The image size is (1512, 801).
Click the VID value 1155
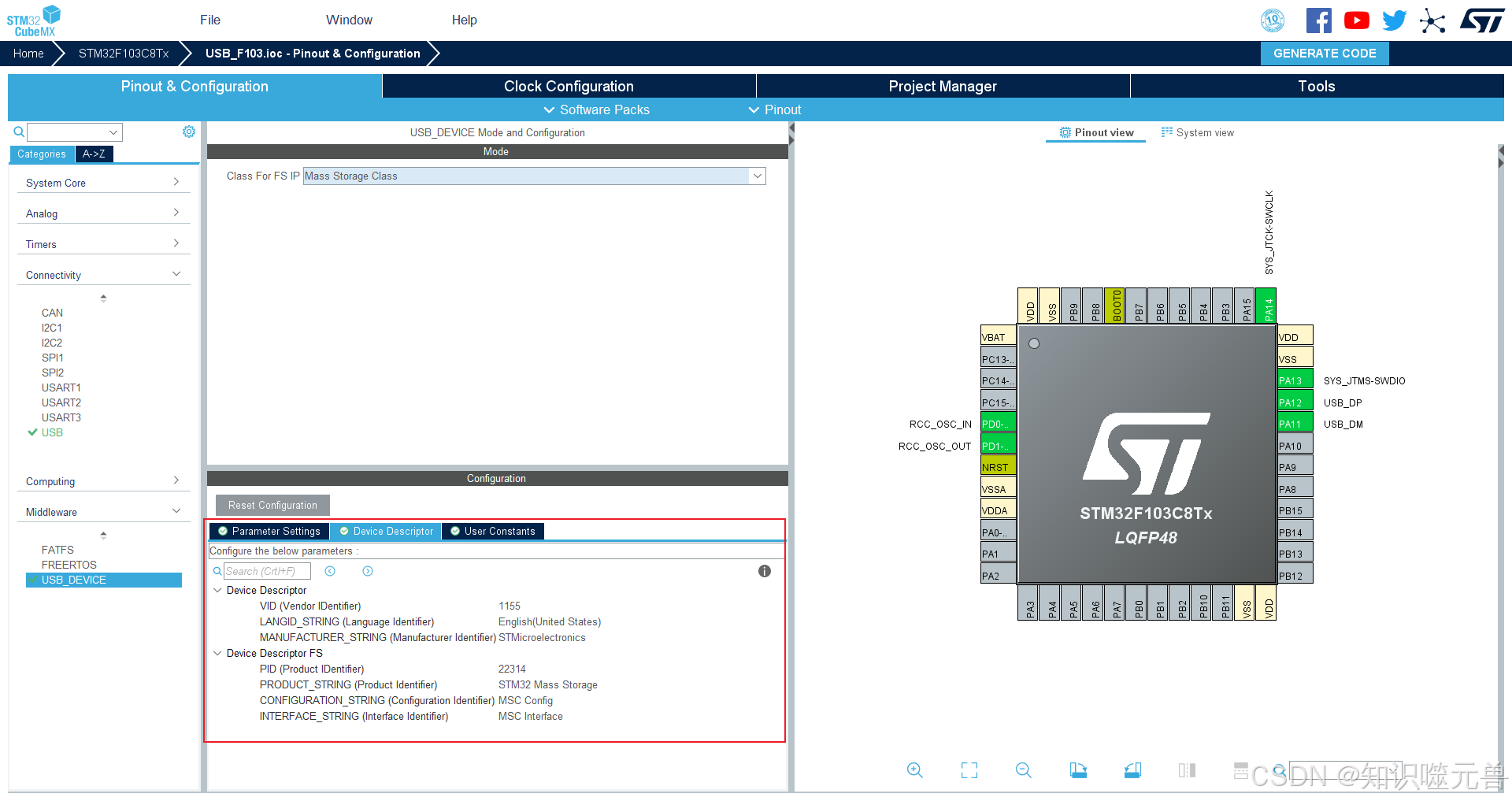pyautogui.click(x=509, y=606)
